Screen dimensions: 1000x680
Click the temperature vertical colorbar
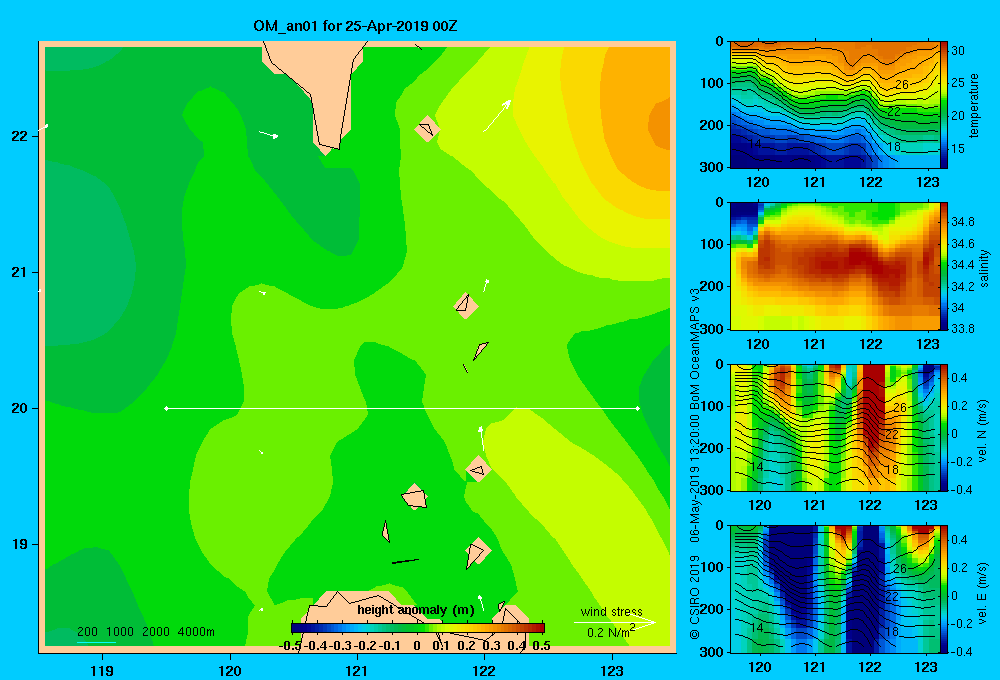944,105
